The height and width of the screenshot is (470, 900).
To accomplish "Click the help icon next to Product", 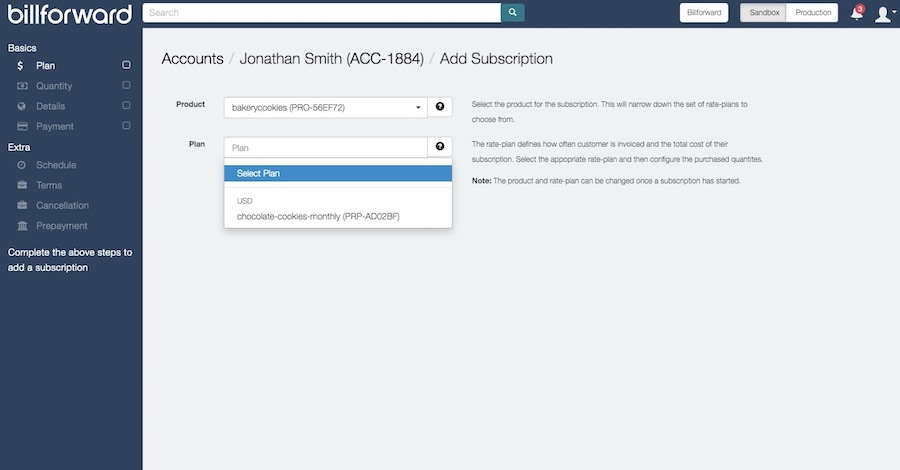I will [x=440, y=107].
